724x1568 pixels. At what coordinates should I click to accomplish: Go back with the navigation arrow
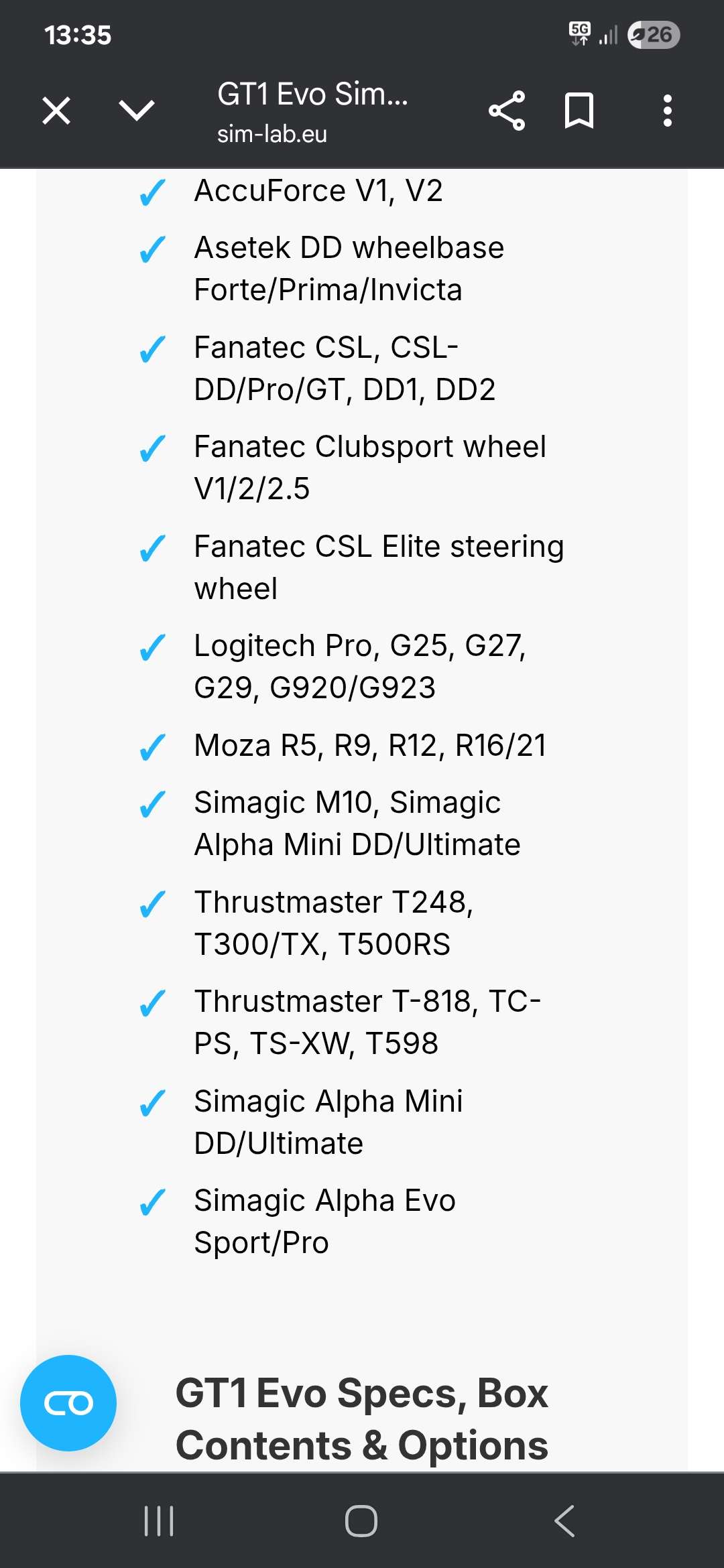[x=564, y=1520]
